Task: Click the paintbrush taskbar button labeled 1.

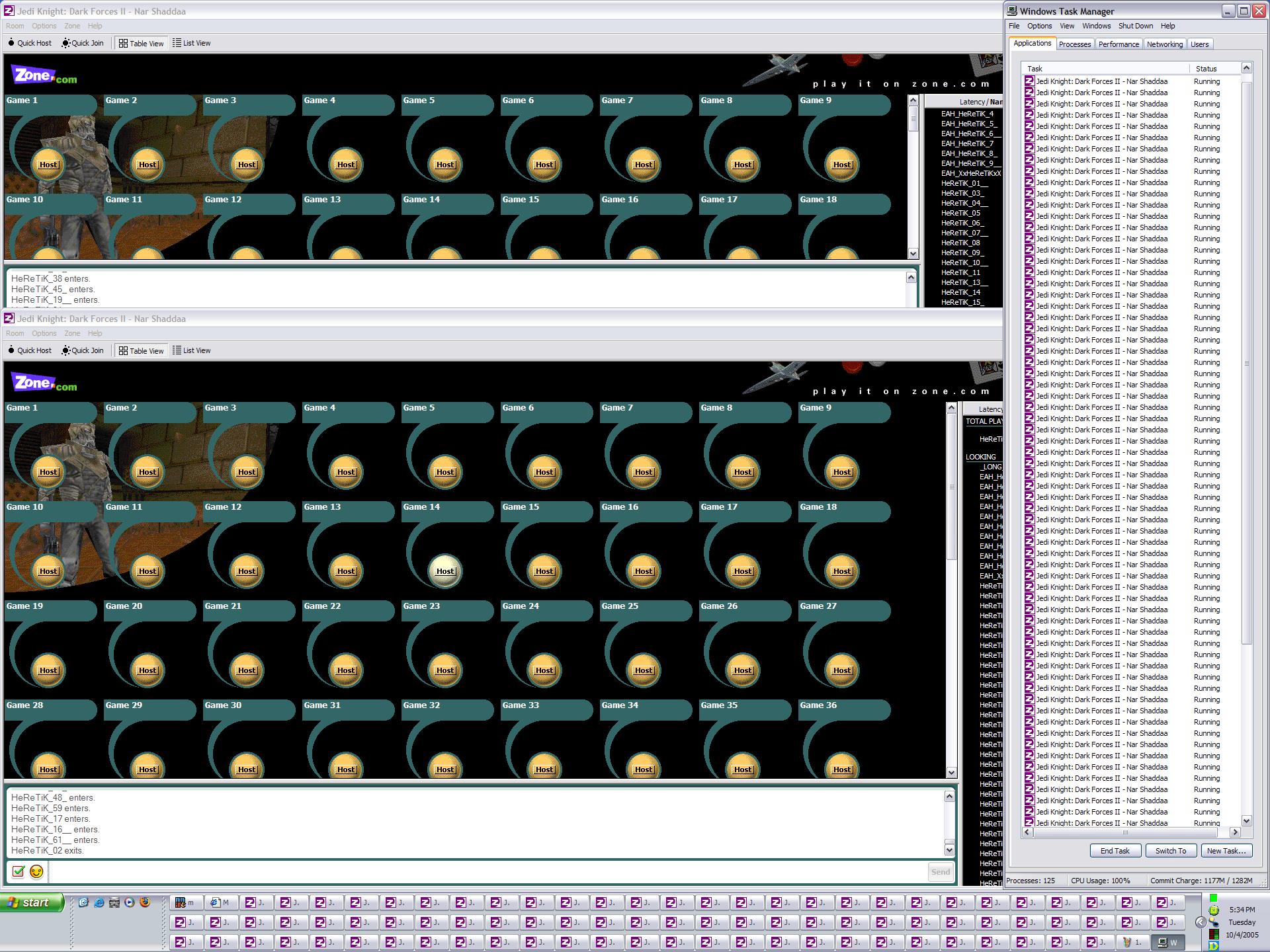Action: [1132, 942]
